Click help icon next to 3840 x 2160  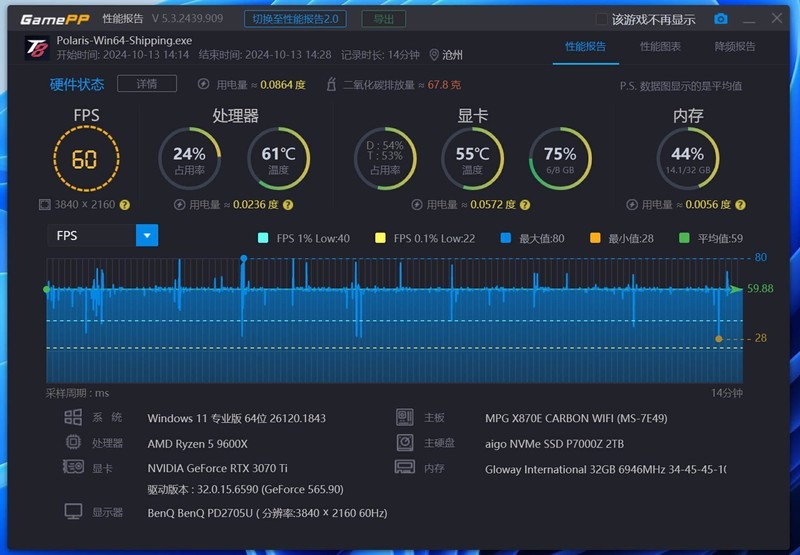124,205
